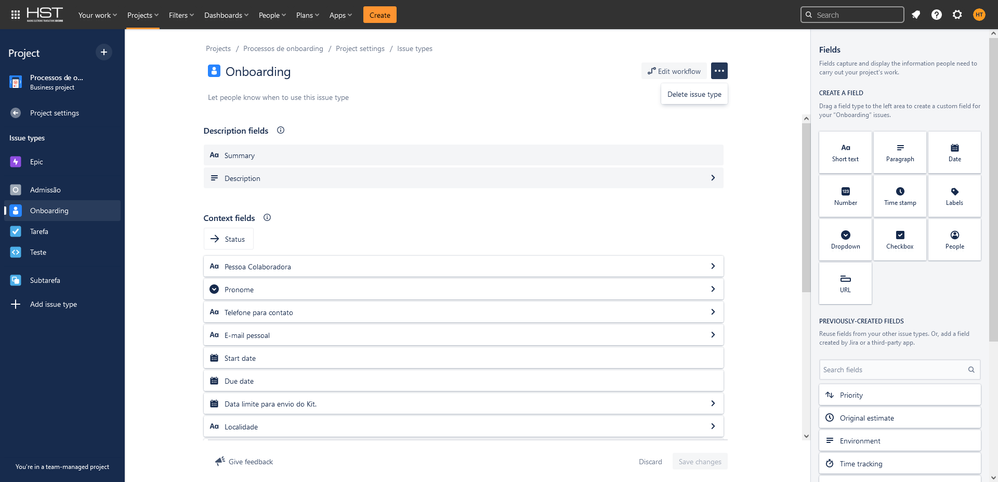The image size is (998, 482).
Task: Choose Delete issue type menu entry
Action: point(694,94)
